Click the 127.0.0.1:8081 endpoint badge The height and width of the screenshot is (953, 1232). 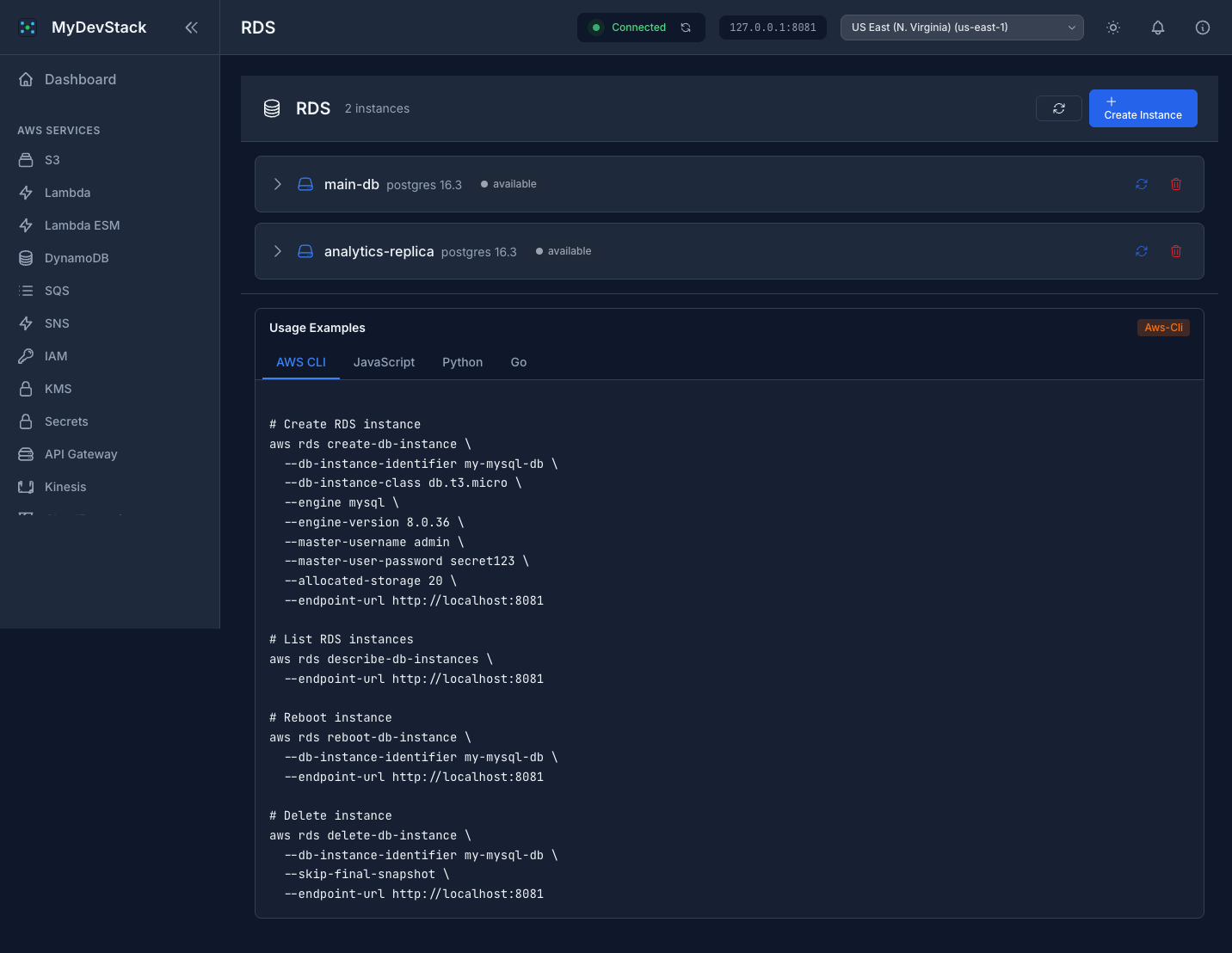coord(773,28)
